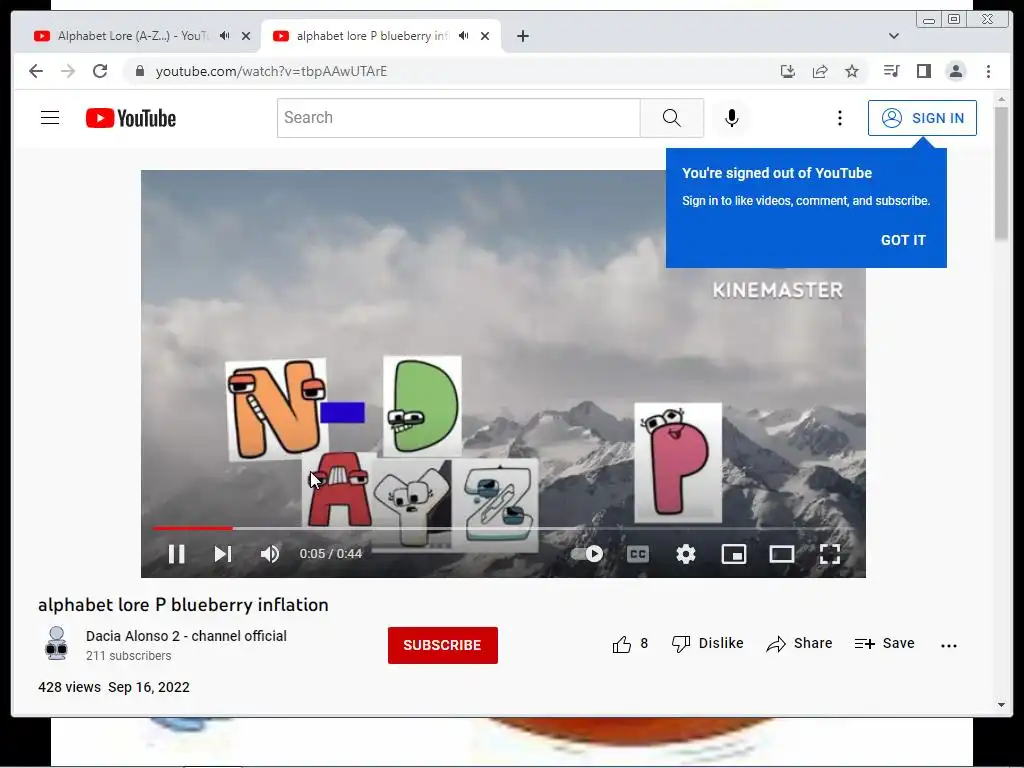Screen dimensions: 1024x768
Task: Share the video
Action: click(799, 644)
